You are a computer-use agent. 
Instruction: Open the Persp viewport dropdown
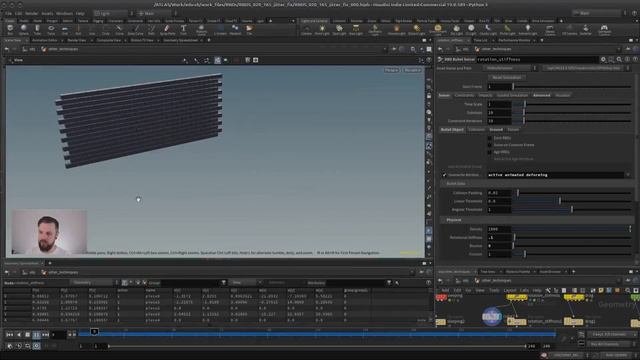391,70
